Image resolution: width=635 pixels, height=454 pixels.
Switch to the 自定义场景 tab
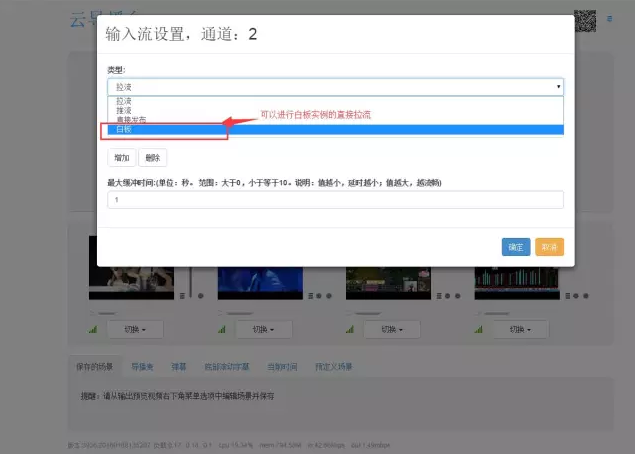tap(334, 367)
